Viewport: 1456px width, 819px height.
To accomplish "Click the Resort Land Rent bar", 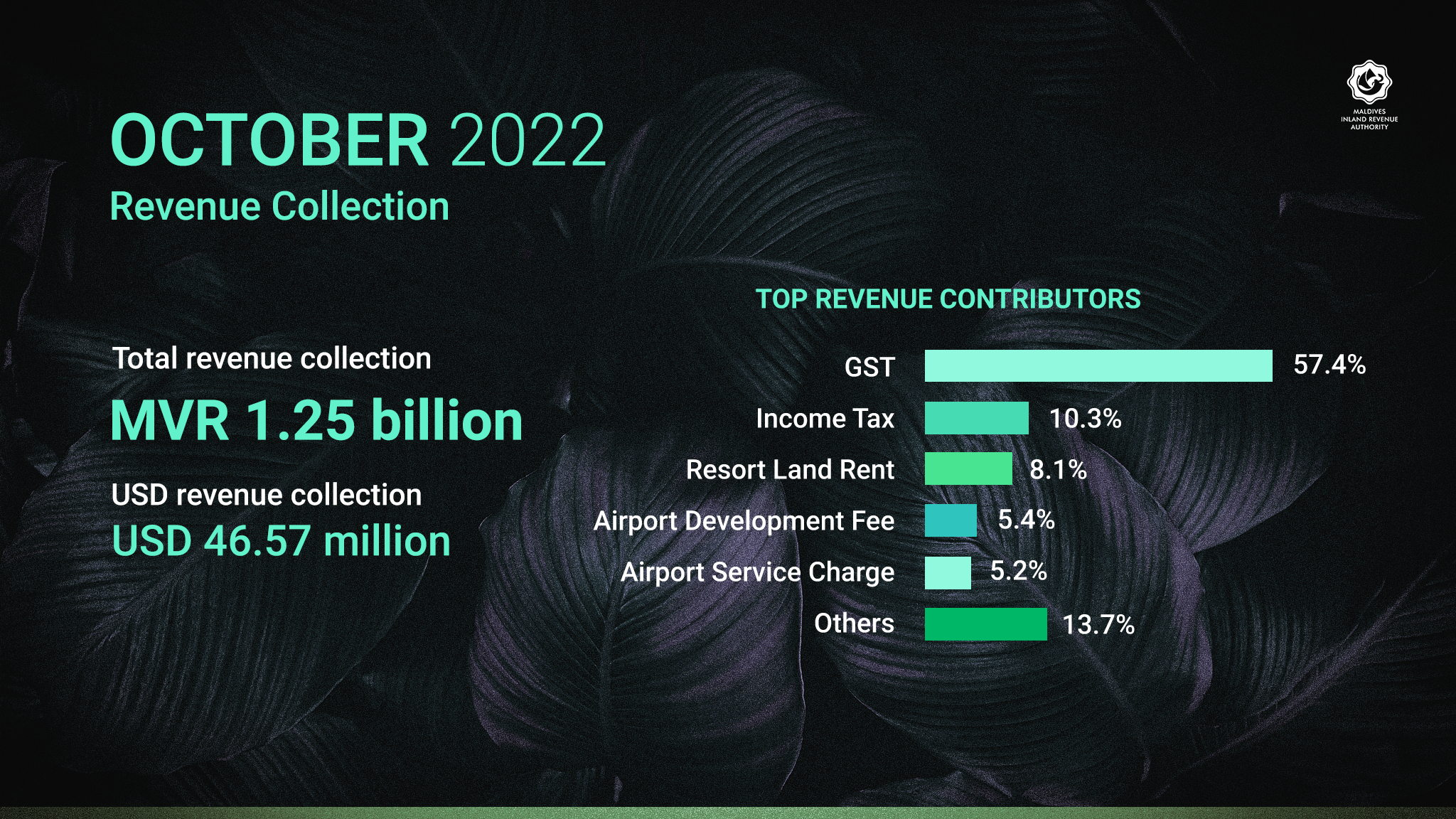I will coord(968,469).
